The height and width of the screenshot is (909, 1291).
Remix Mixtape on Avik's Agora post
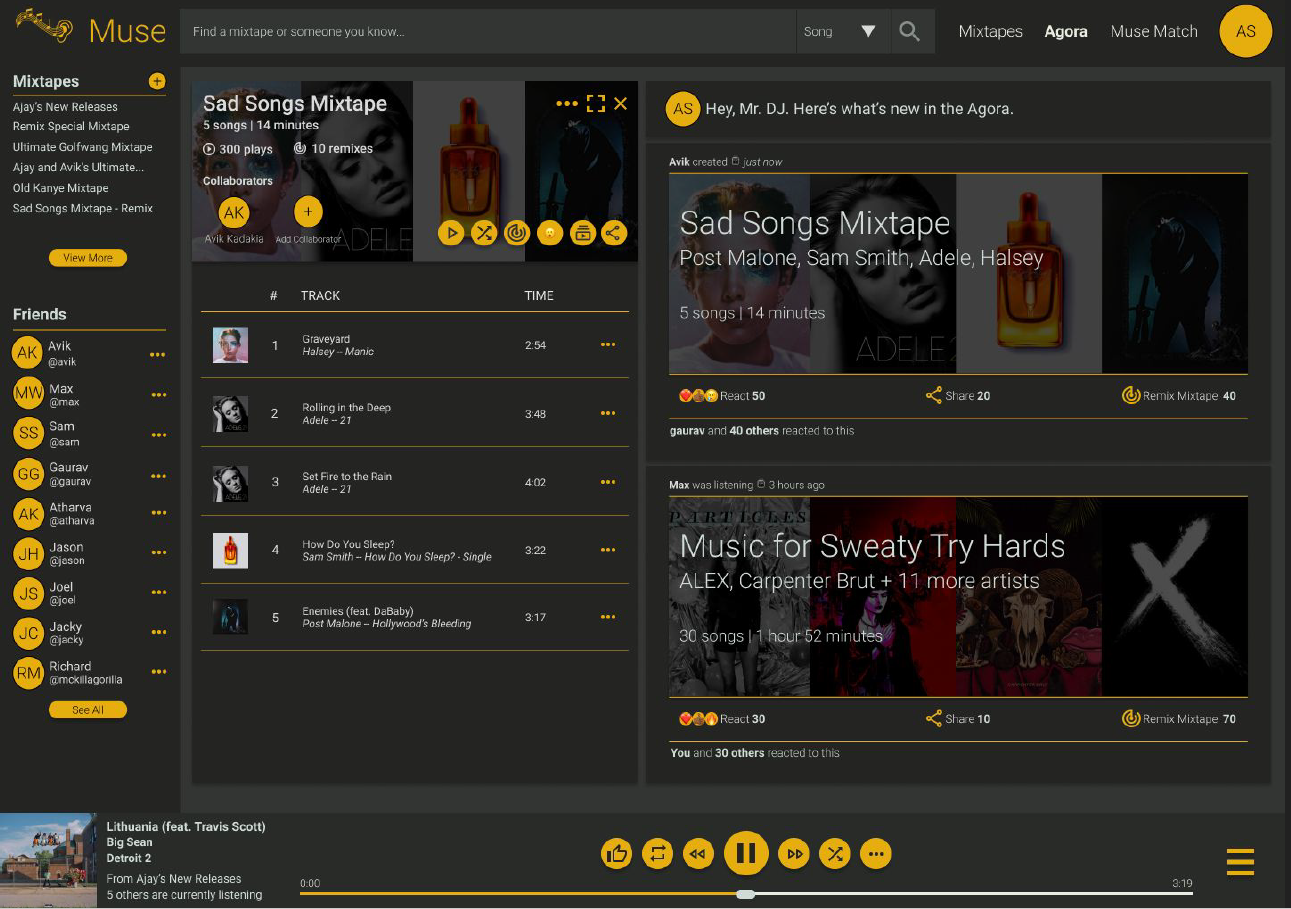pos(1179,396)
